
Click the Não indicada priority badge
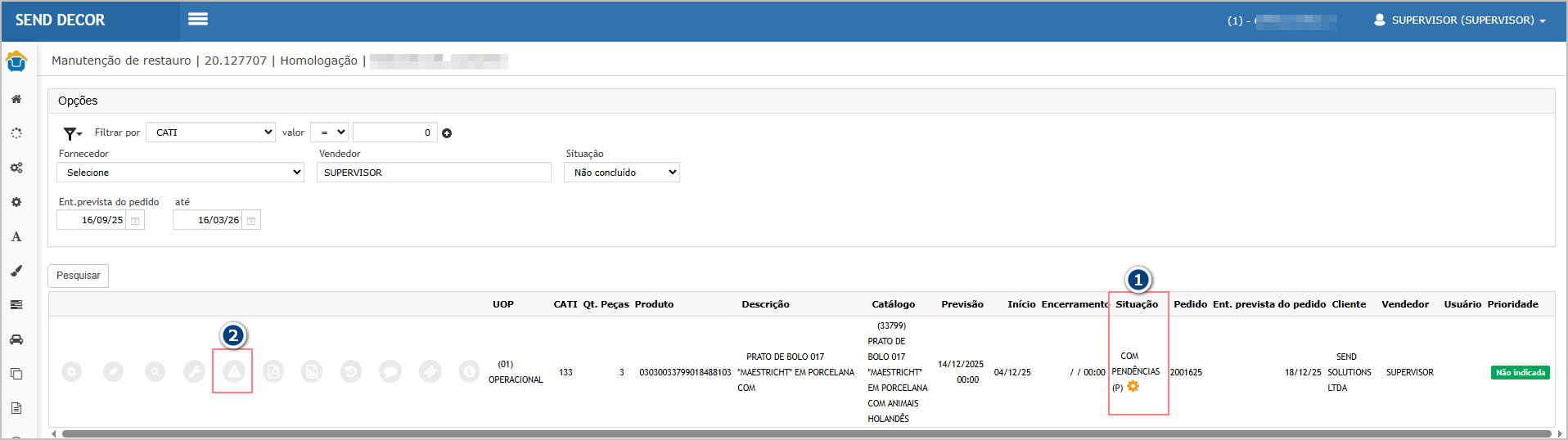click(x=1520, y=372)
